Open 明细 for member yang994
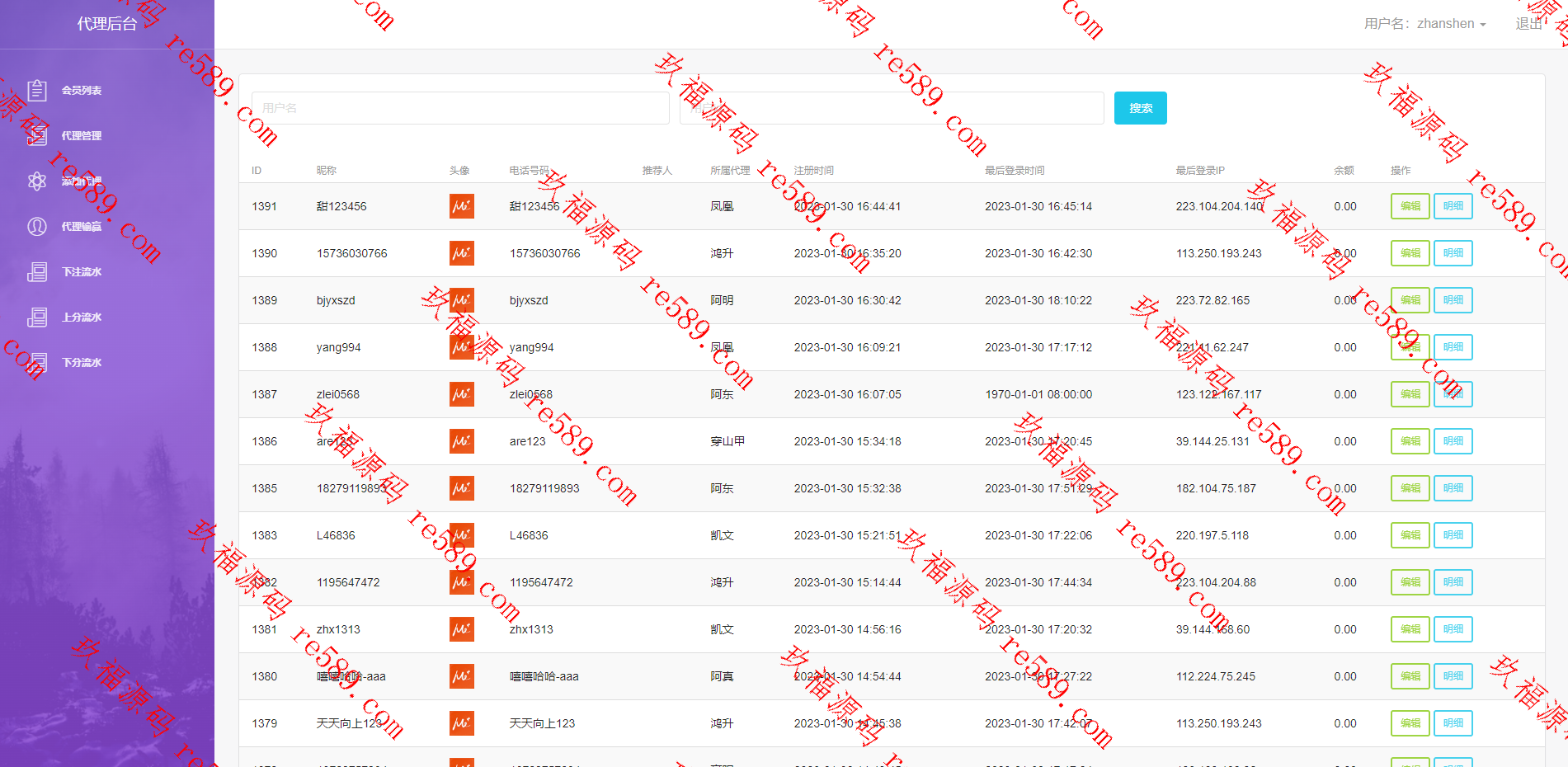Screen dimensions: 1568x767 (1453, 347)
